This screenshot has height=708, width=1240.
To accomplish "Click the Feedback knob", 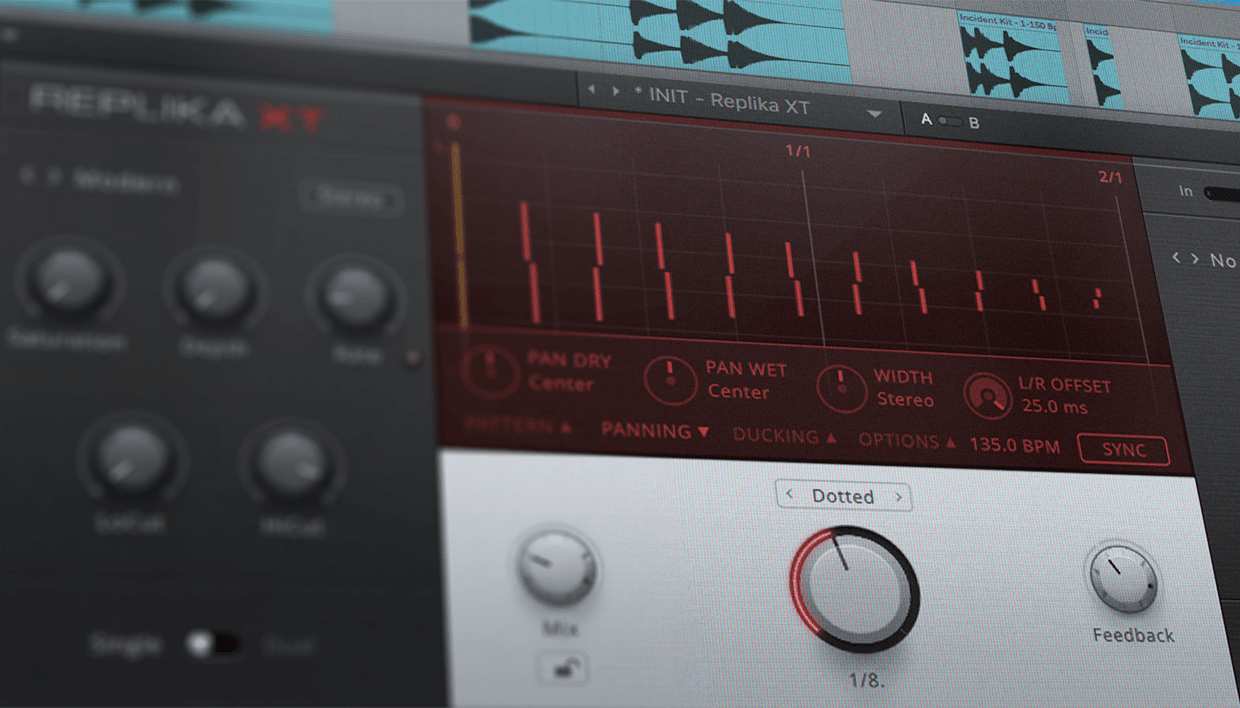I will pyautogui.click(x=1122, y=580).
